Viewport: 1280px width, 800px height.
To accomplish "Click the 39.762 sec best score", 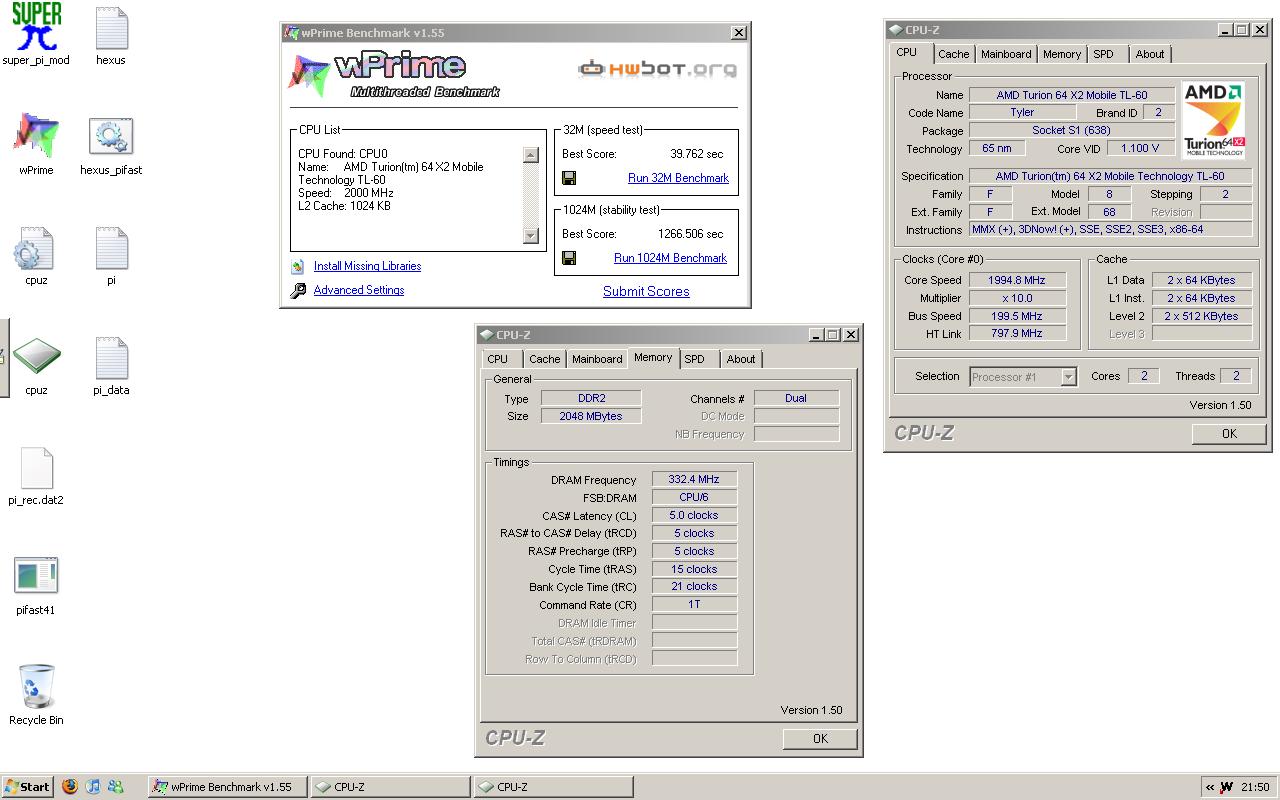I will [x=696, y=154].
